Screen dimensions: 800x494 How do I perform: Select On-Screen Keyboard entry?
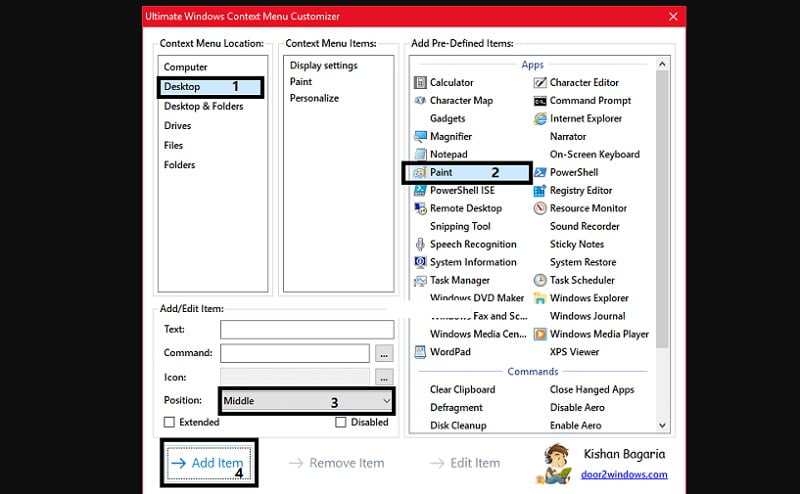coord(594,155)
